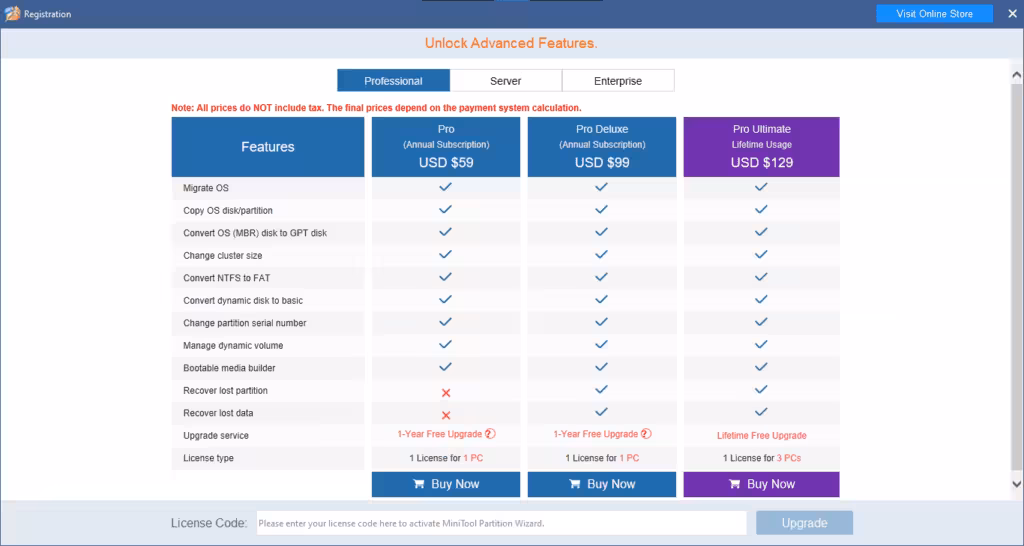Click Bootable media builder label
The width and height of the screenshot is (1024, 546).
pos(229,368)
